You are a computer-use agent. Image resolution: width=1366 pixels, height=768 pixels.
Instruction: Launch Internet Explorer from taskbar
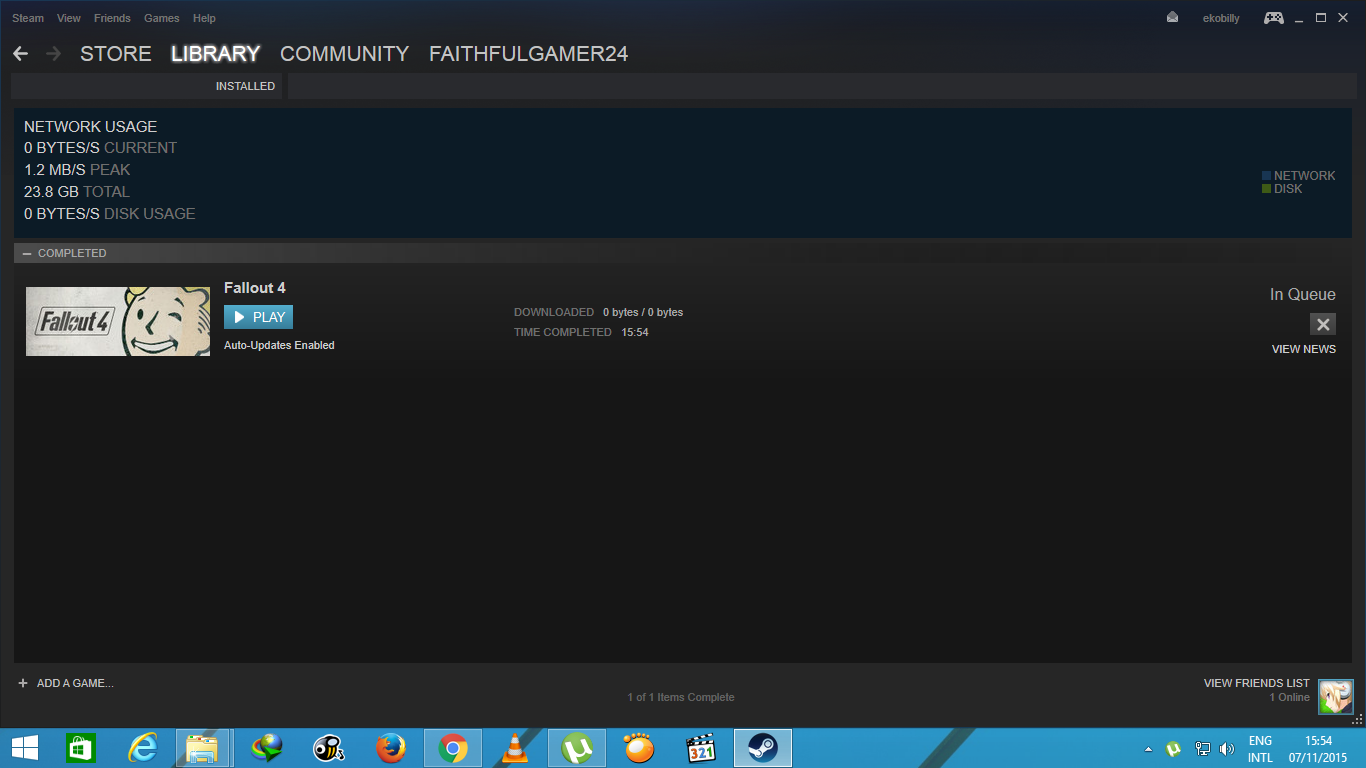pos(143,748)
